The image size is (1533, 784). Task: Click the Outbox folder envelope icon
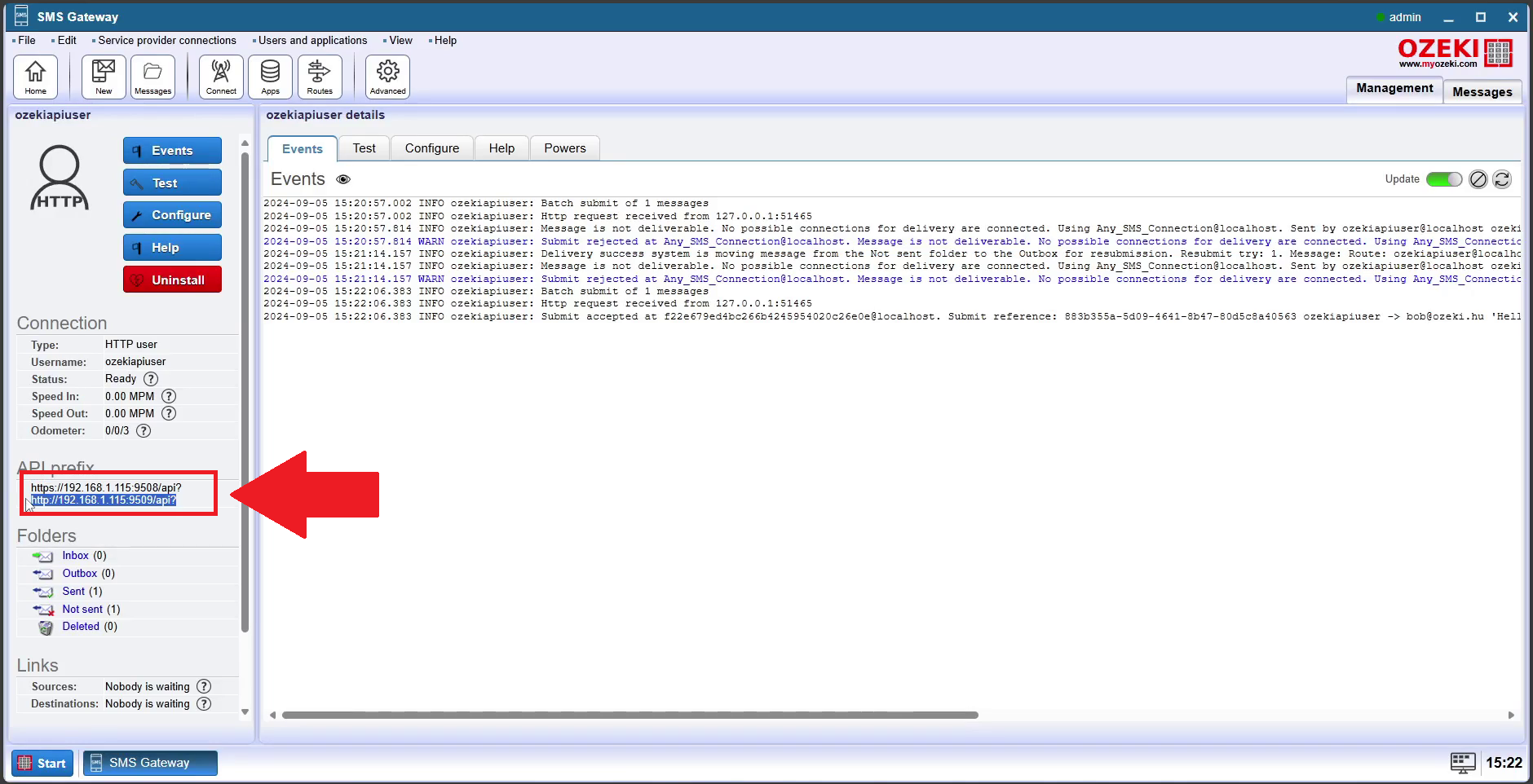coord(43,574)
